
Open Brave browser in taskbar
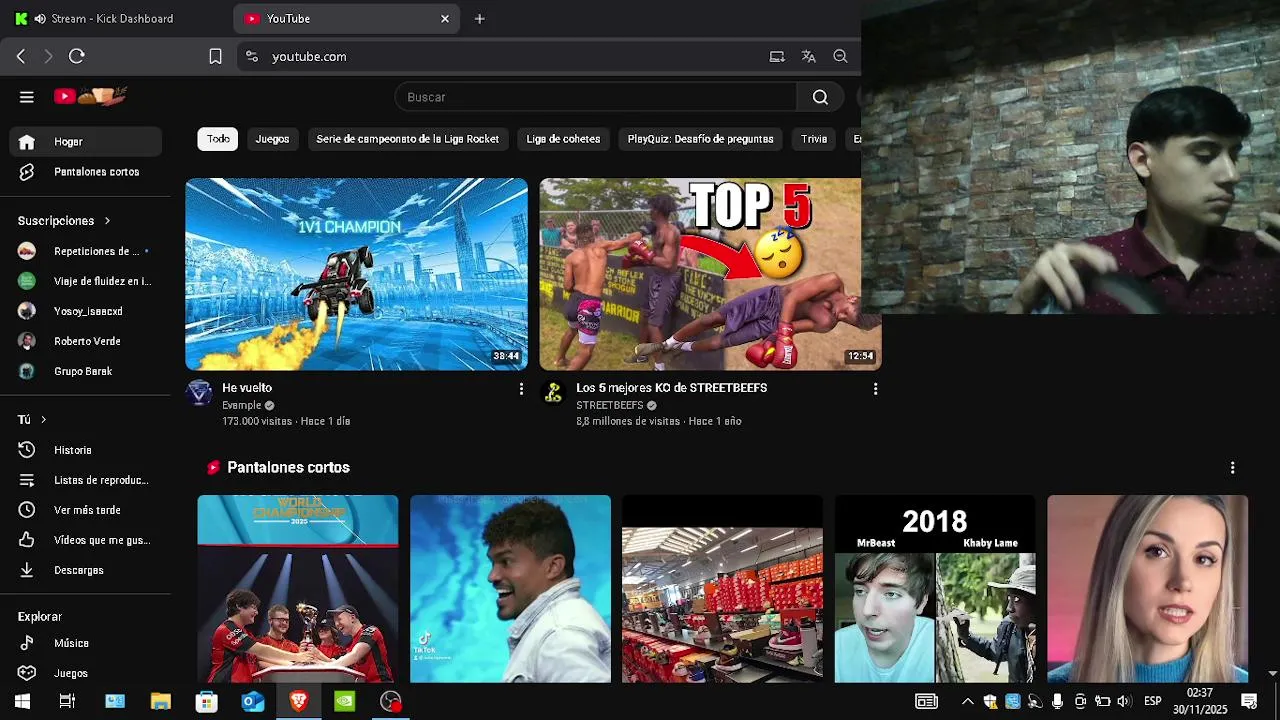point(298,701)
